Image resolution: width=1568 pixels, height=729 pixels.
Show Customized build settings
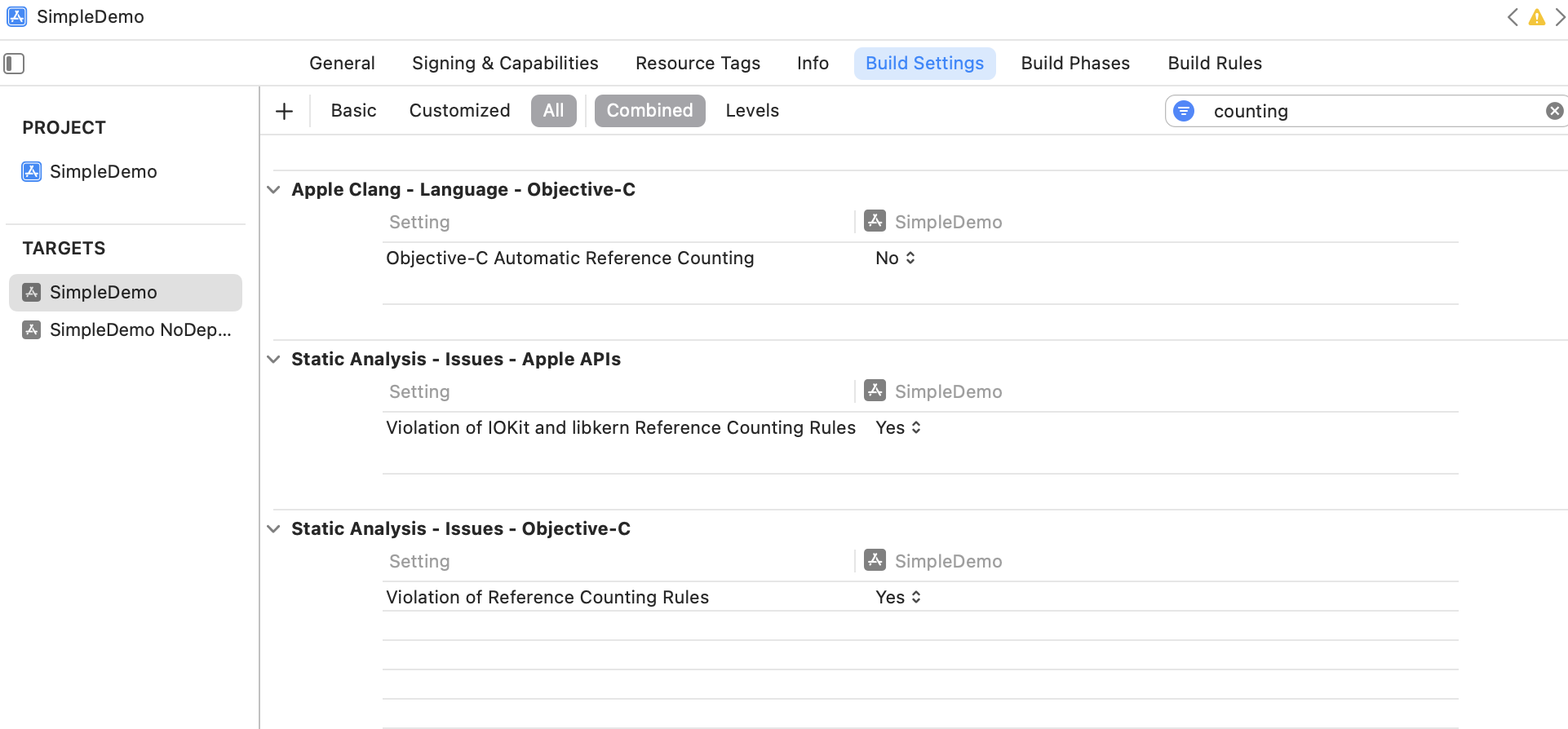459,111
